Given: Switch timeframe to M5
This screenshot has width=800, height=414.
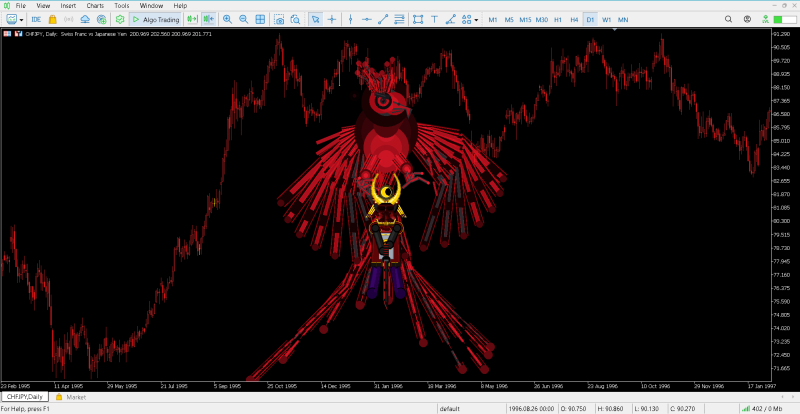Looking at the screenshot, I should coord(509,20).
